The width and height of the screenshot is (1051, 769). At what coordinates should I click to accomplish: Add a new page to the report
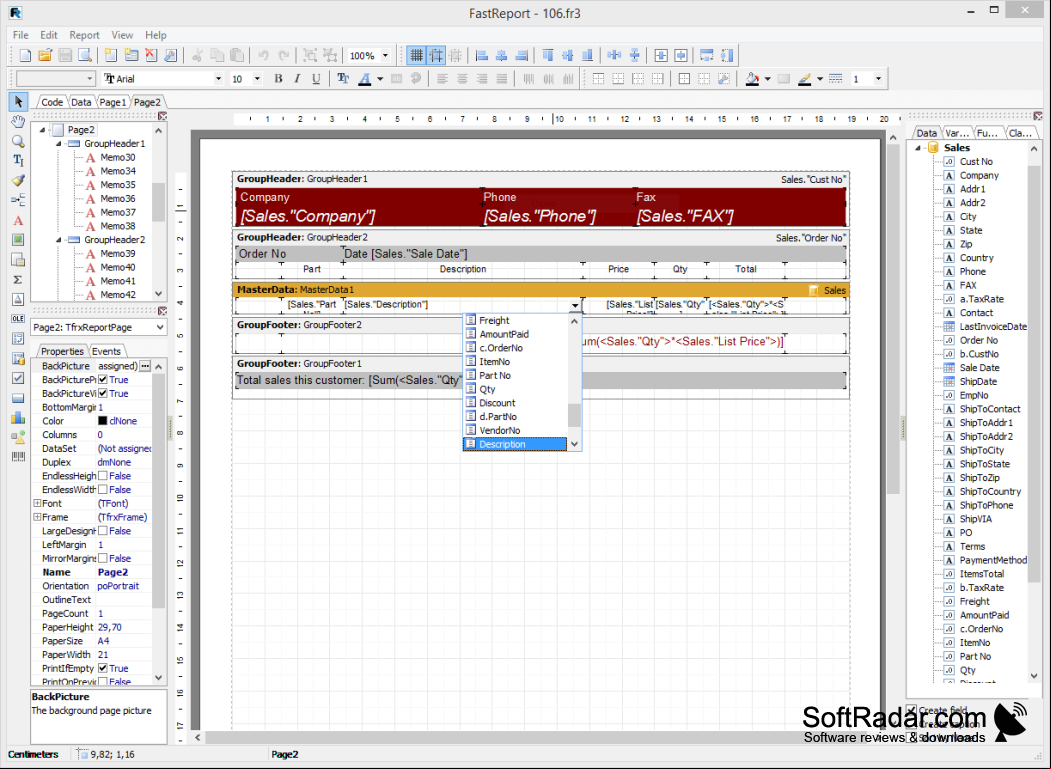click(x=111, y=56)
